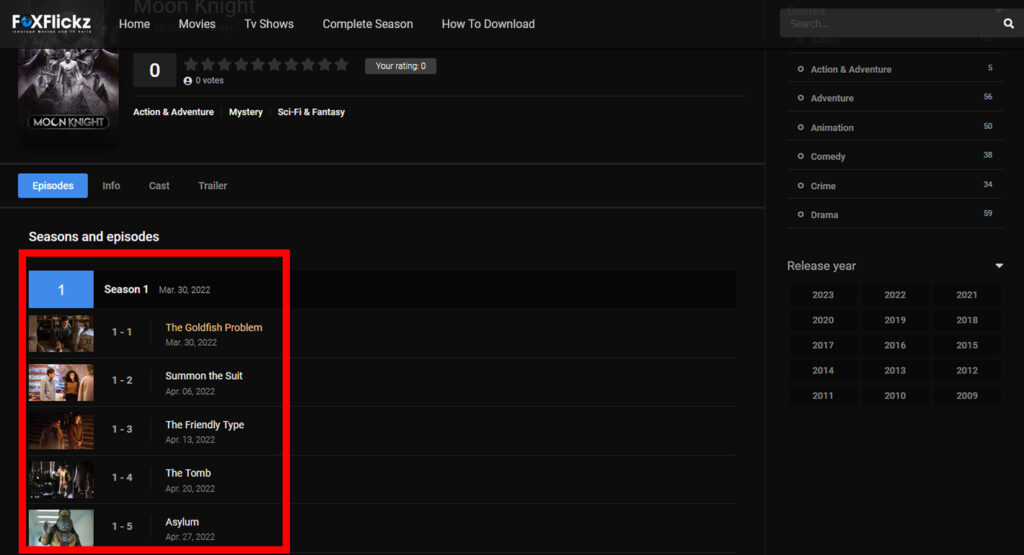Image resolution: width=1024 pixels, height=555 pixels.
Task: Switch to the Cast tab
Action: [159, 185]
